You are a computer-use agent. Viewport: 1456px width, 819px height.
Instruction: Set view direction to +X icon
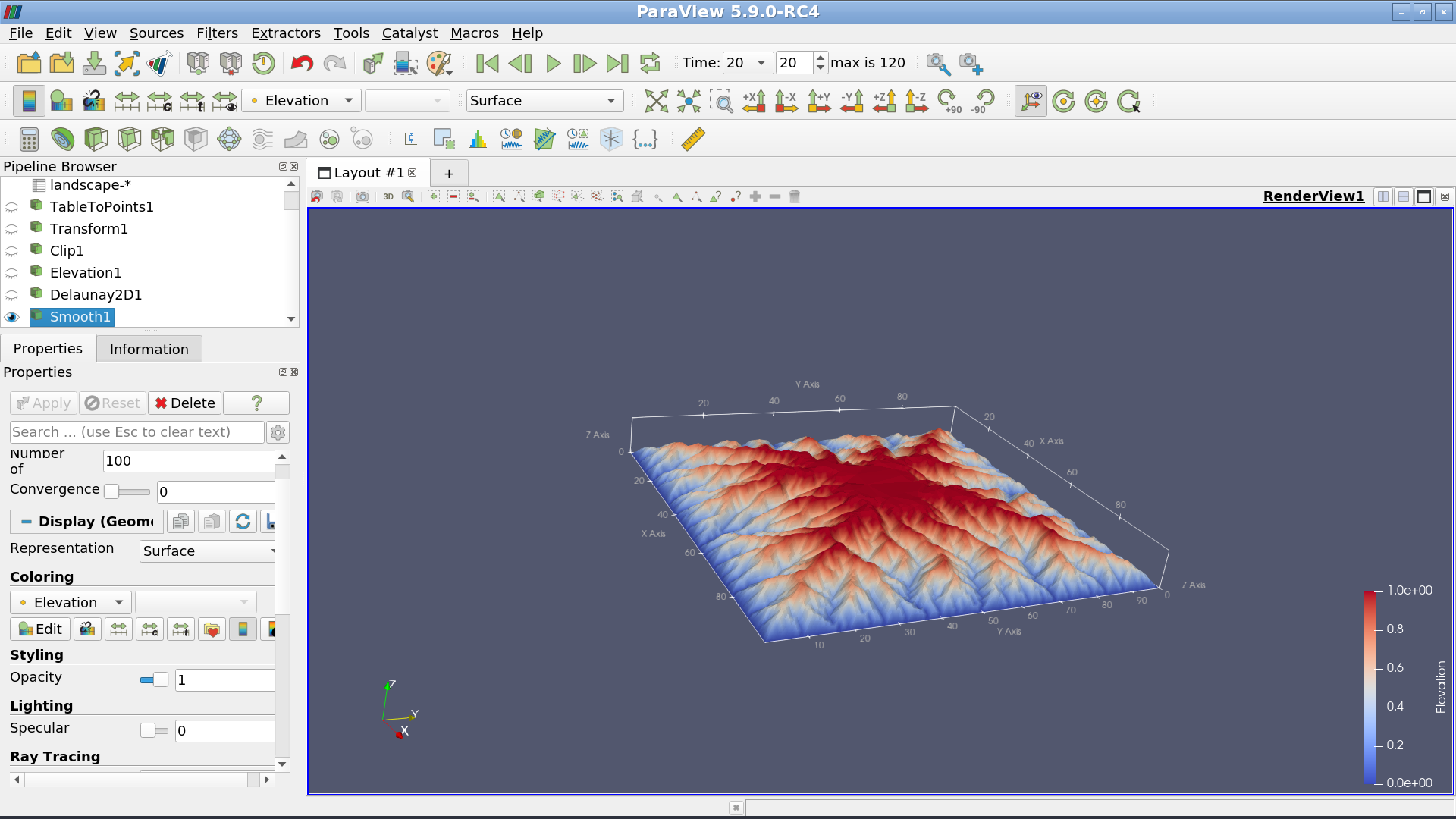click(x=754, y=101)
